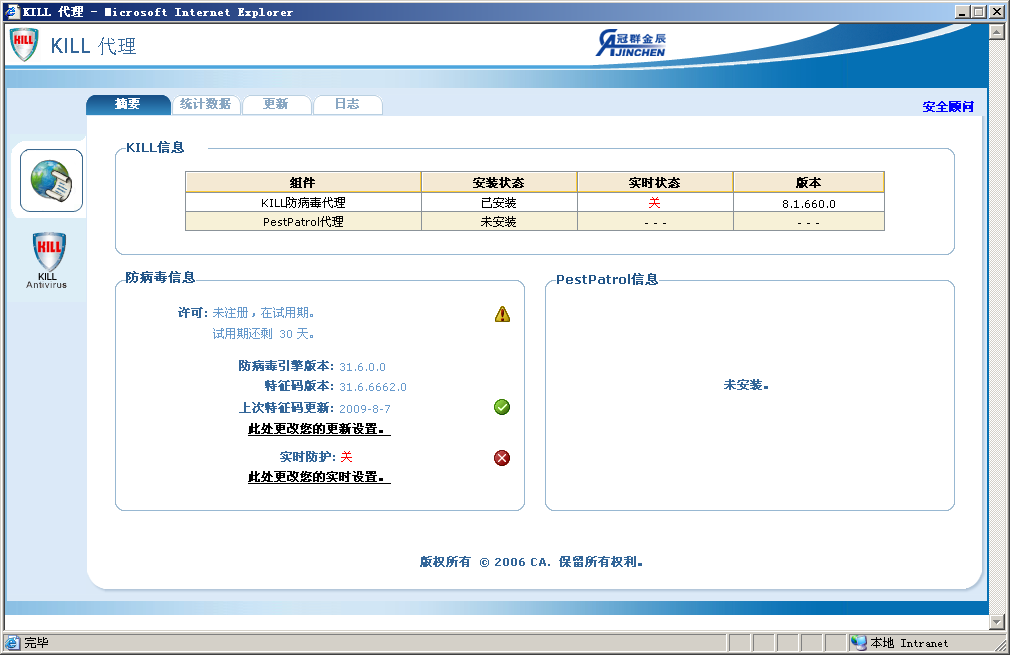Maximize the Internet Explorer window
This screenshot has width=1010, height=655.
[x=978, y=12]
